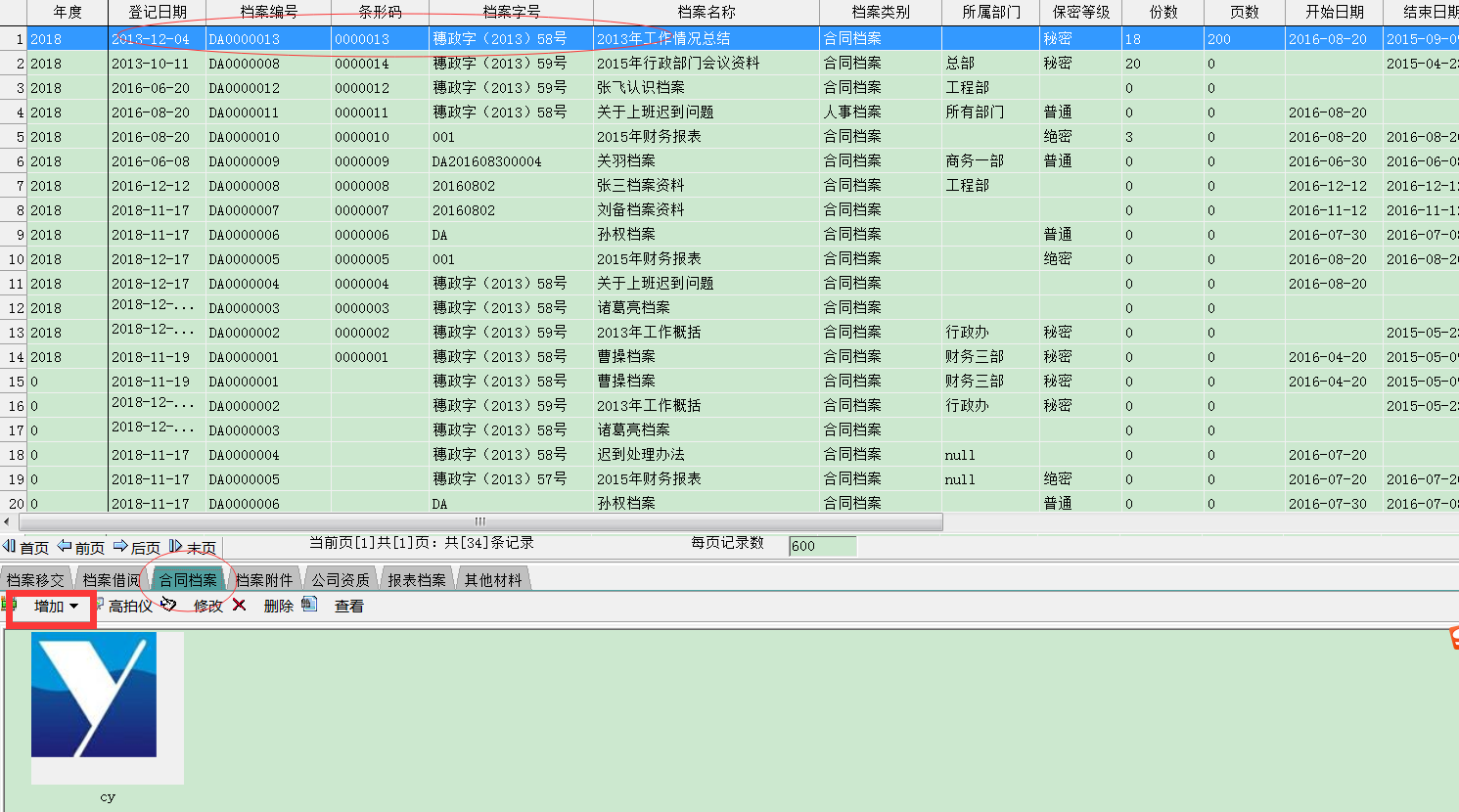Go to previous page (前页)

(x=81, y=547)
